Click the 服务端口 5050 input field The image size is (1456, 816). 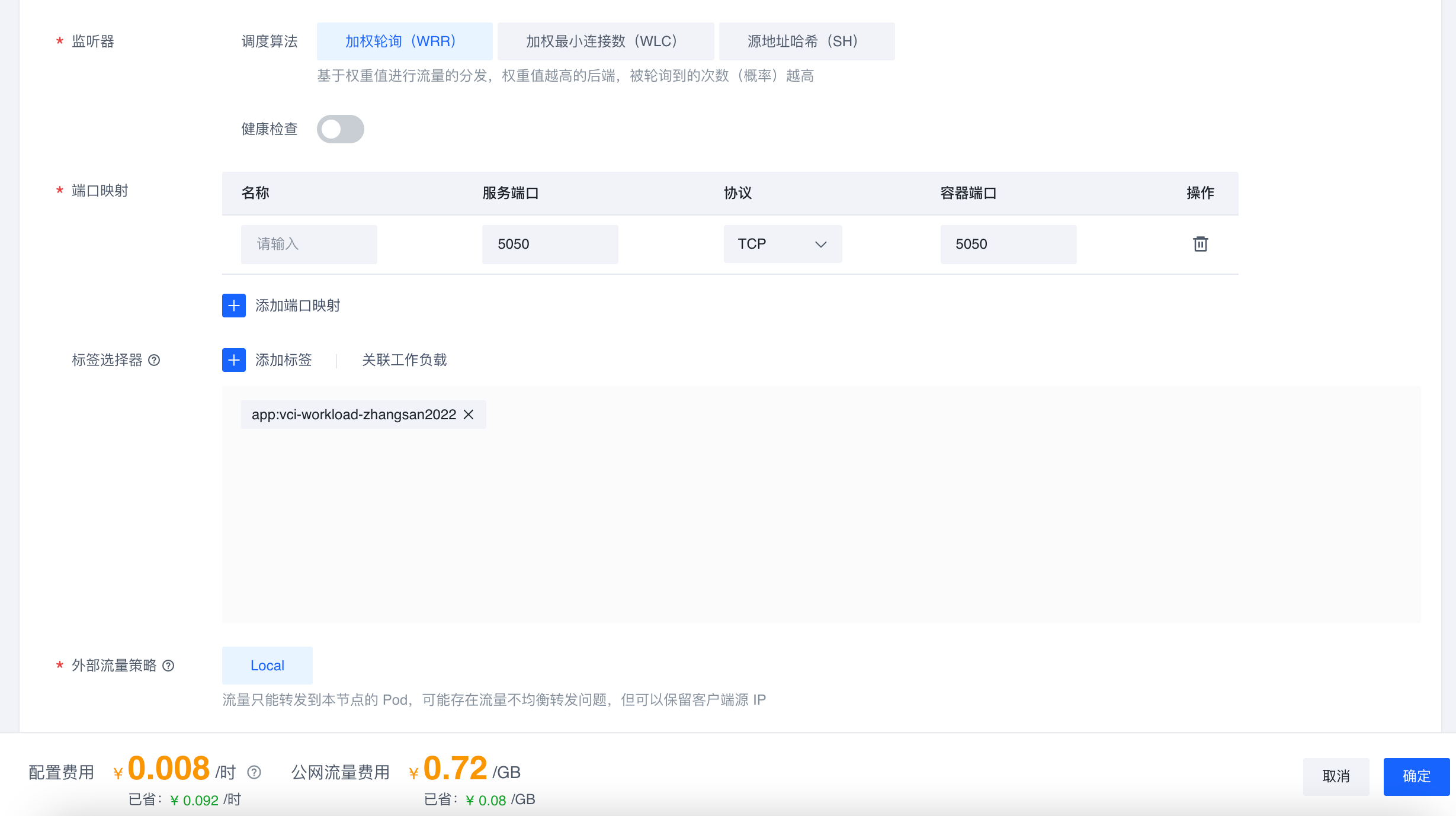[550, 244]
